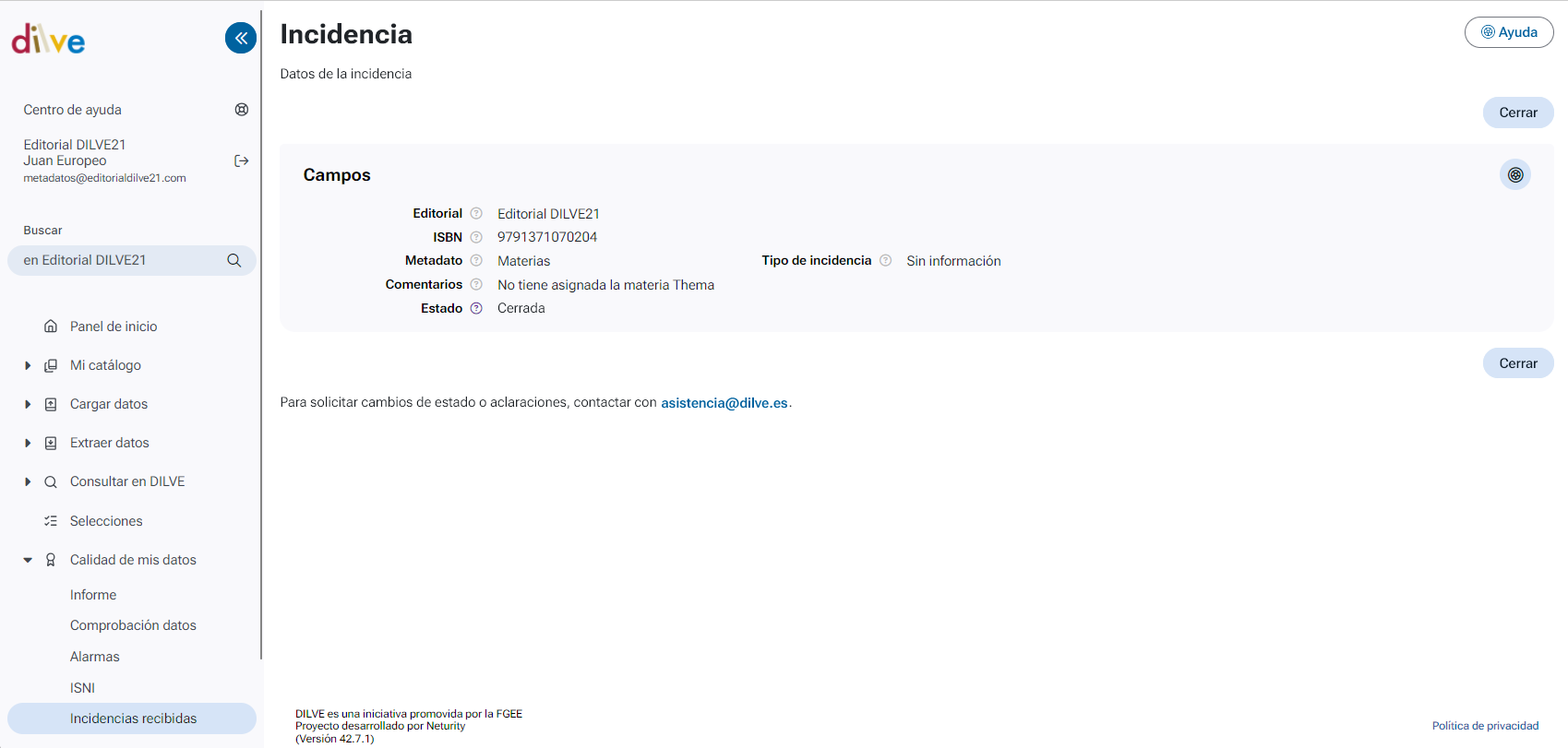
Task: Open the help icon in the Campos panel
Action: pyautogui.click(x=1514, y=175)
